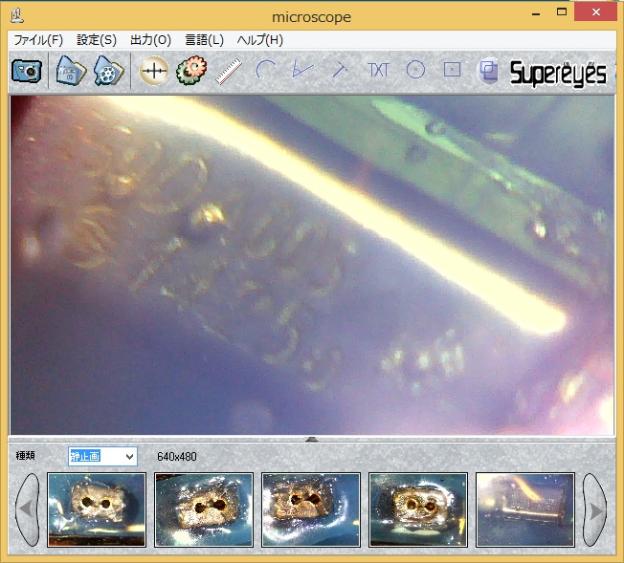Select the circle measurement tool

coord(415,71)
